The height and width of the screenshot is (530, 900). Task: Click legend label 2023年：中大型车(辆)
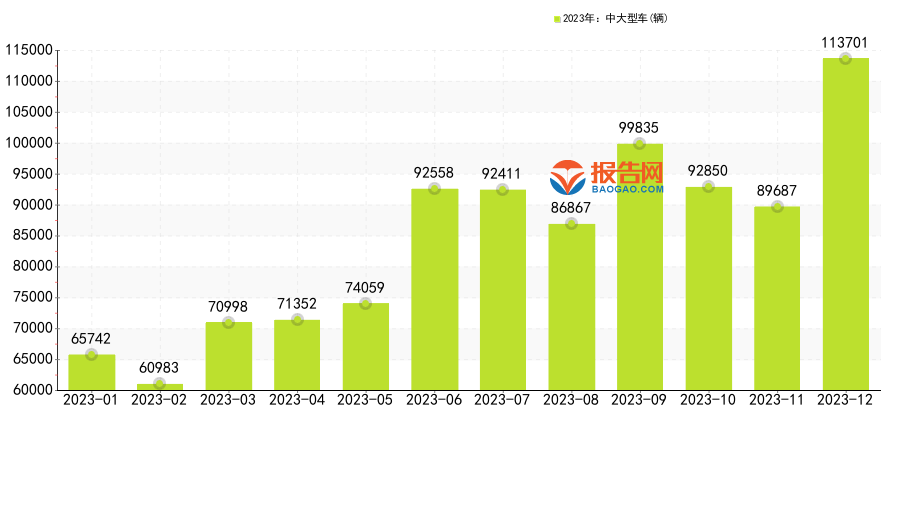(x=615, y=18)
